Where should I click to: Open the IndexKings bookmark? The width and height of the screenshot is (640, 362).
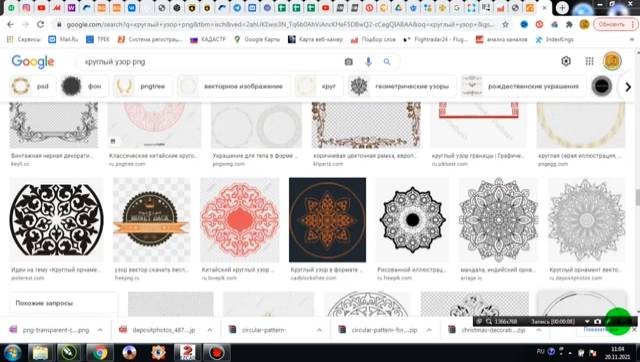click(554, 40)
